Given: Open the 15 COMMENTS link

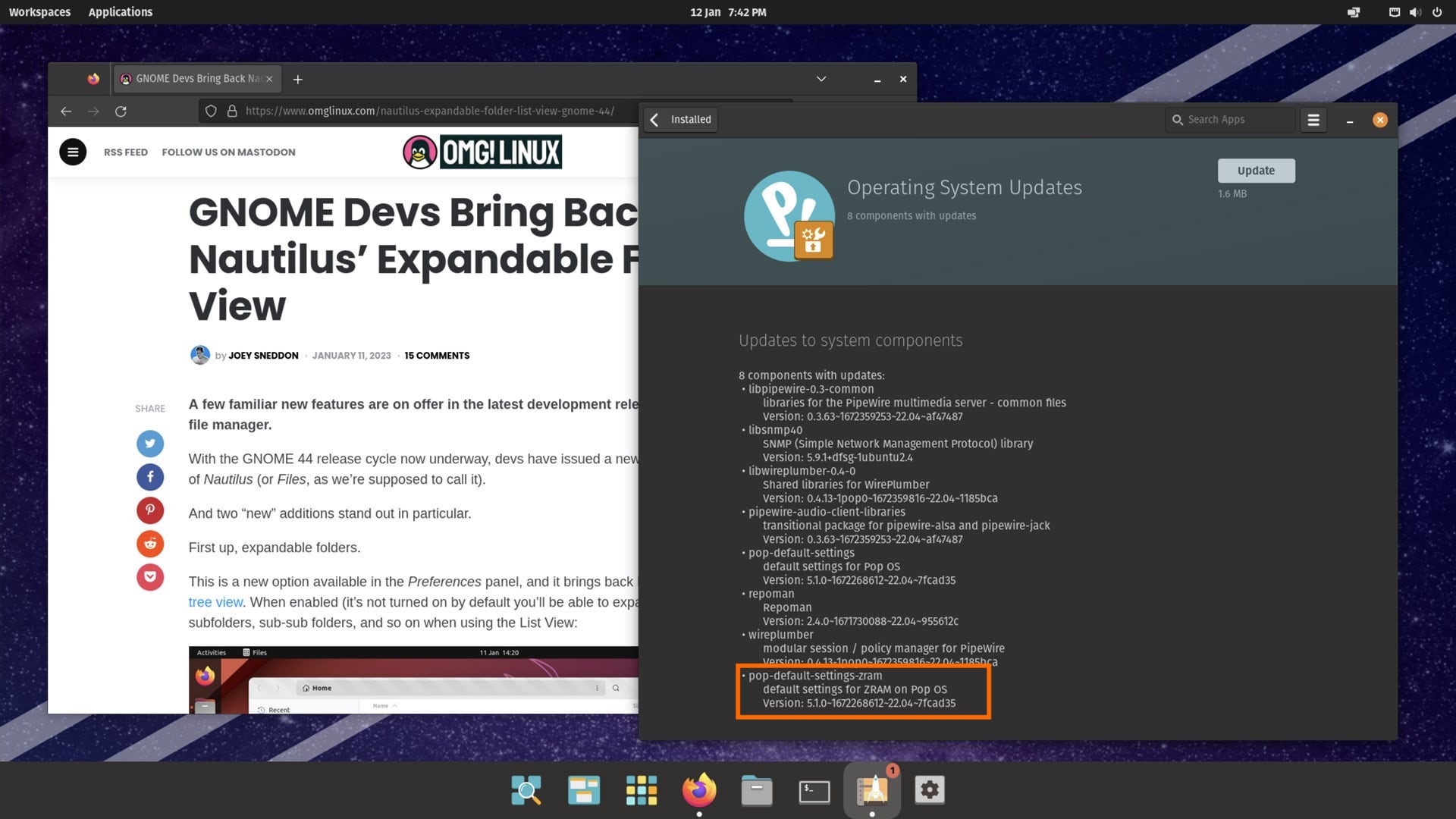Looking at the screenshot, I should (x=437, y=356).
